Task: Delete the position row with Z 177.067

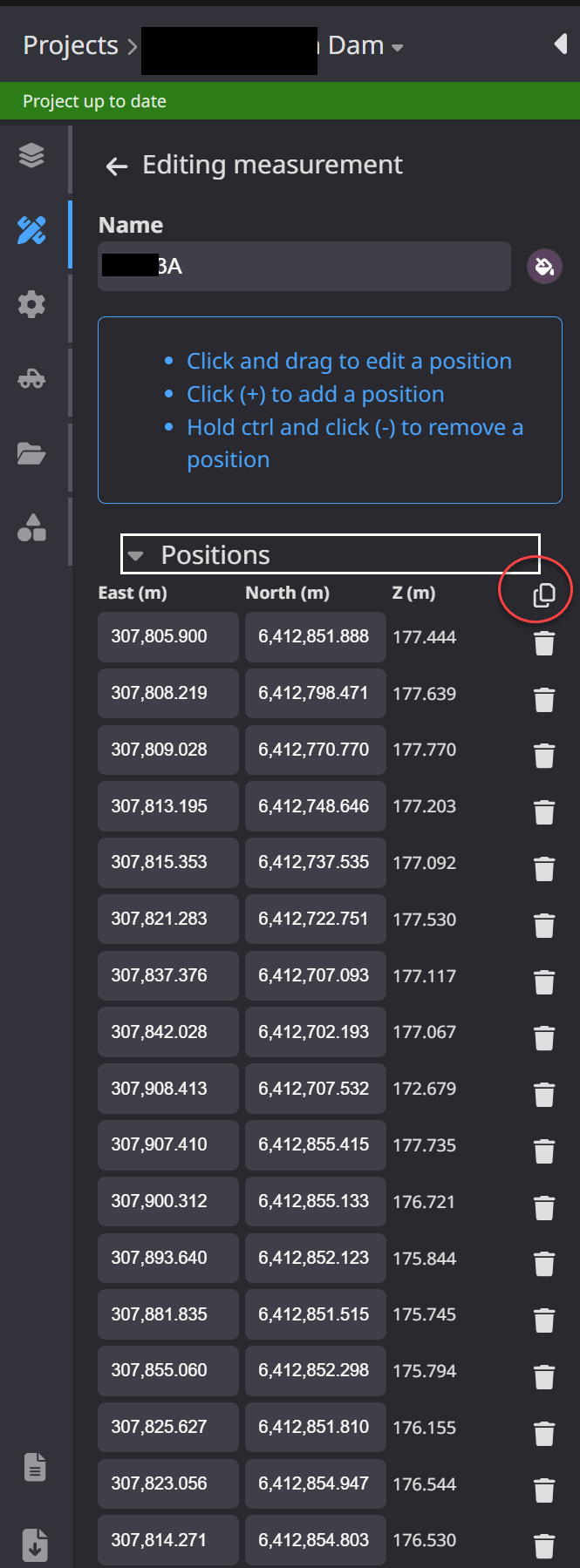Action: [x=544, y=1038]
